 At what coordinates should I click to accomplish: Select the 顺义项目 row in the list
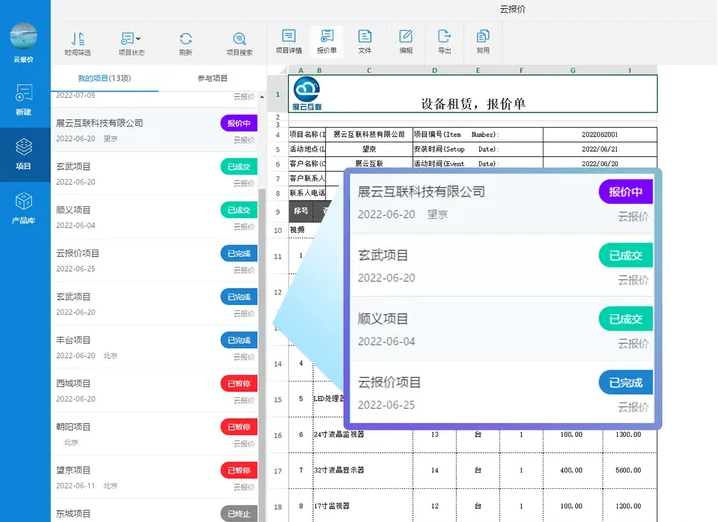coord(154,217)
